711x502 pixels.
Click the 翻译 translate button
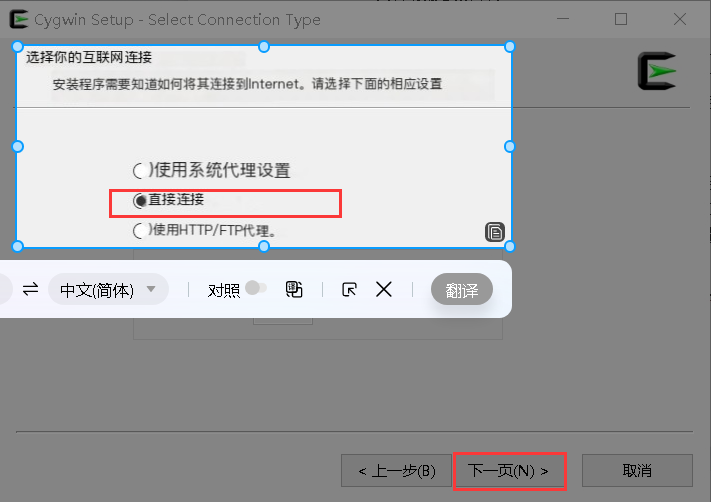pyautogui.click(x=462, y=289)
